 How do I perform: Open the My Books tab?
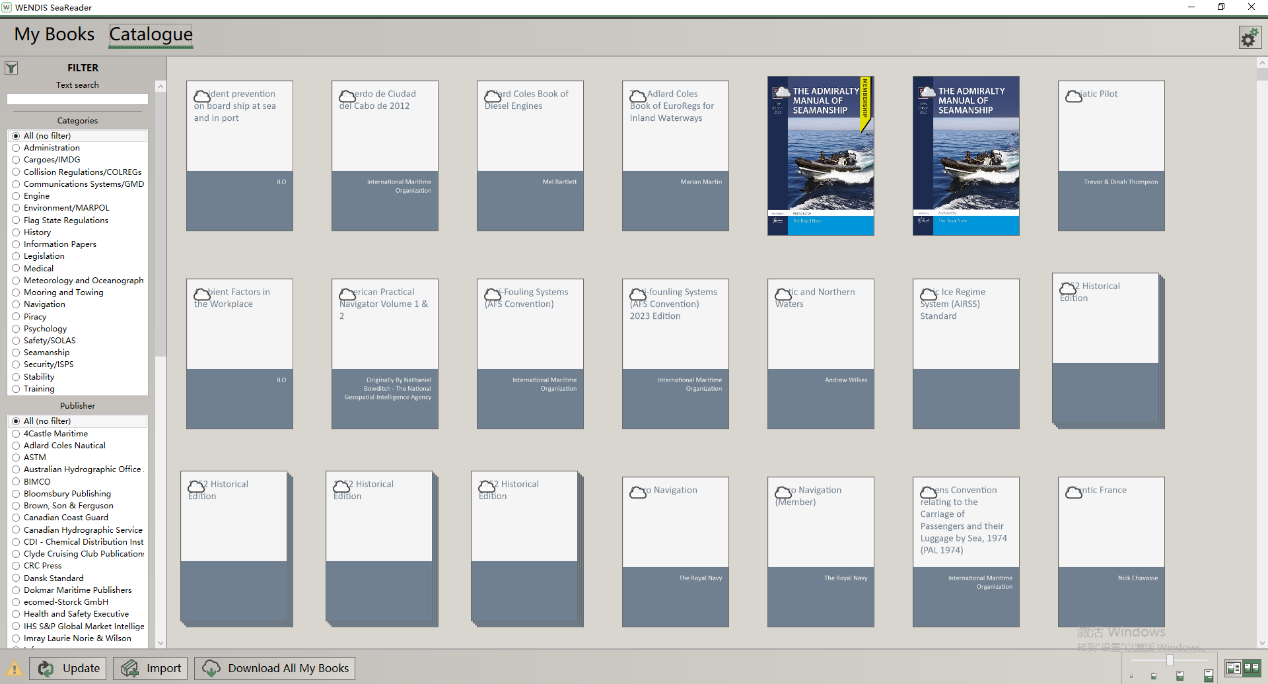54,34
